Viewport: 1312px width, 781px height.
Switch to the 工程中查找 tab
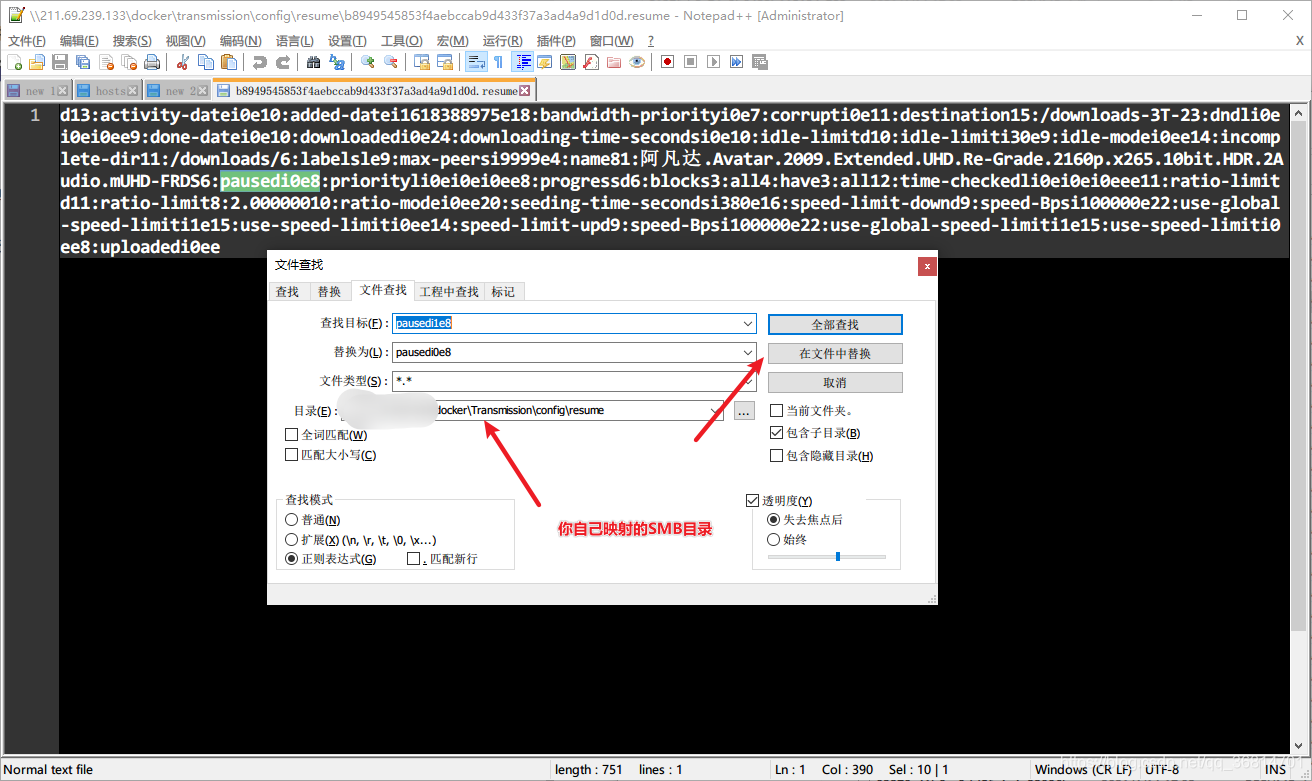tap(449, 292)
